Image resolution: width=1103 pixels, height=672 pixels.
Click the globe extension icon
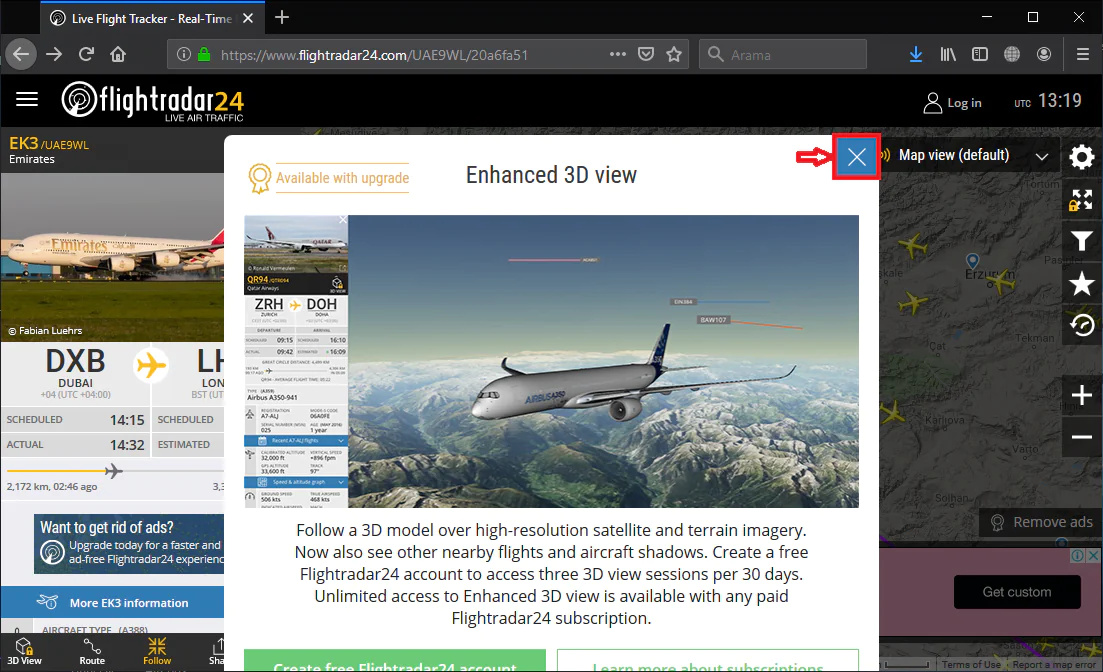(x=1012, y=54)
